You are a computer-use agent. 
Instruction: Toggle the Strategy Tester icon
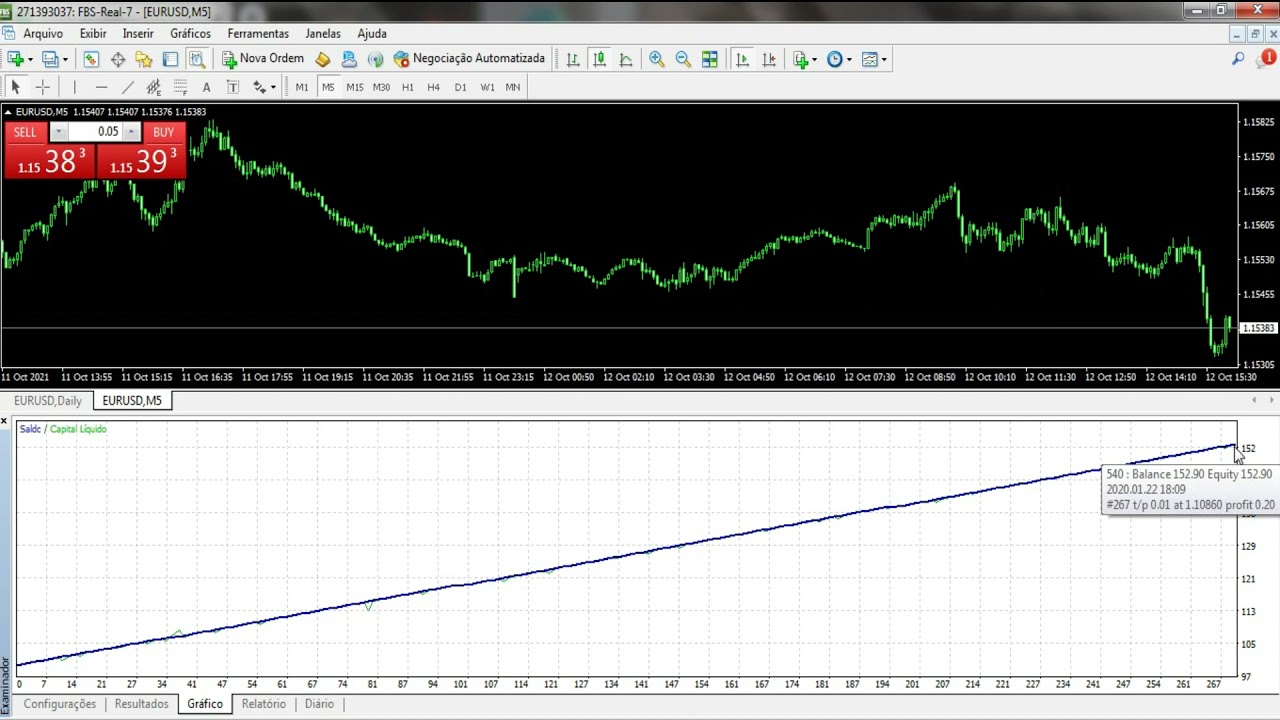(x=197, y=59)
